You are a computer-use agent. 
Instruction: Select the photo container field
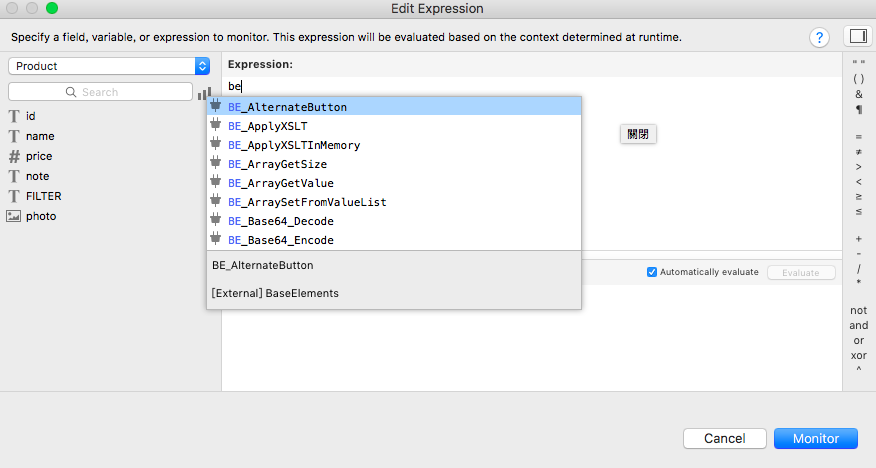point(41,217)
